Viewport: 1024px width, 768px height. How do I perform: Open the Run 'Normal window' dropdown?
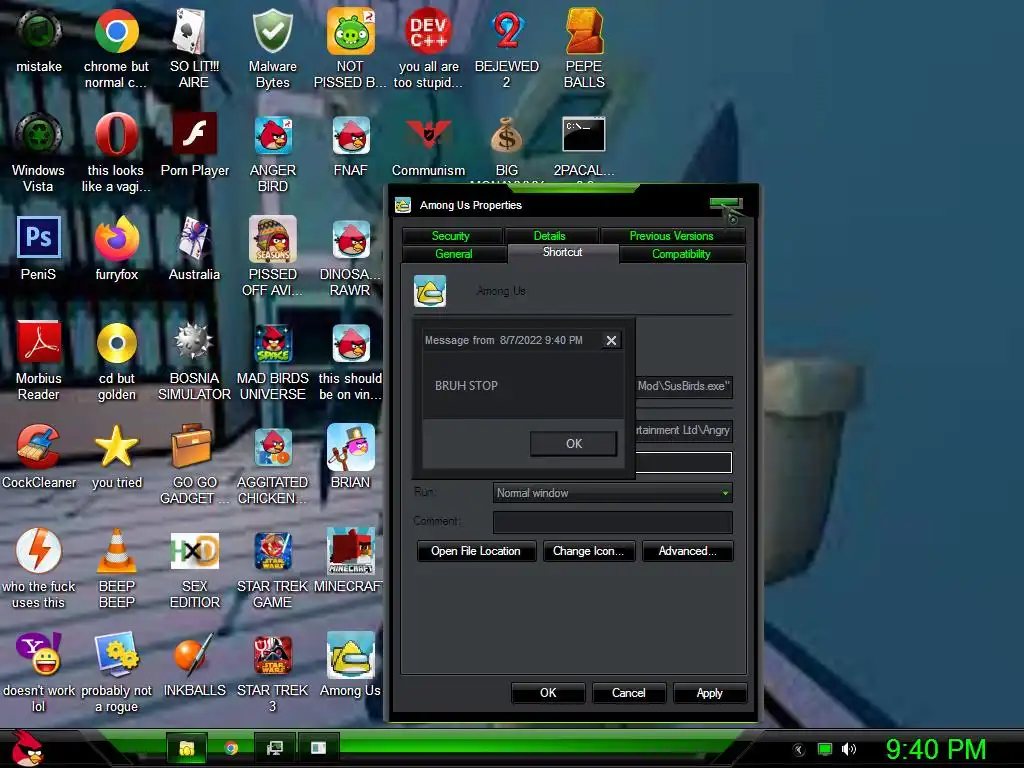point(613,493)
